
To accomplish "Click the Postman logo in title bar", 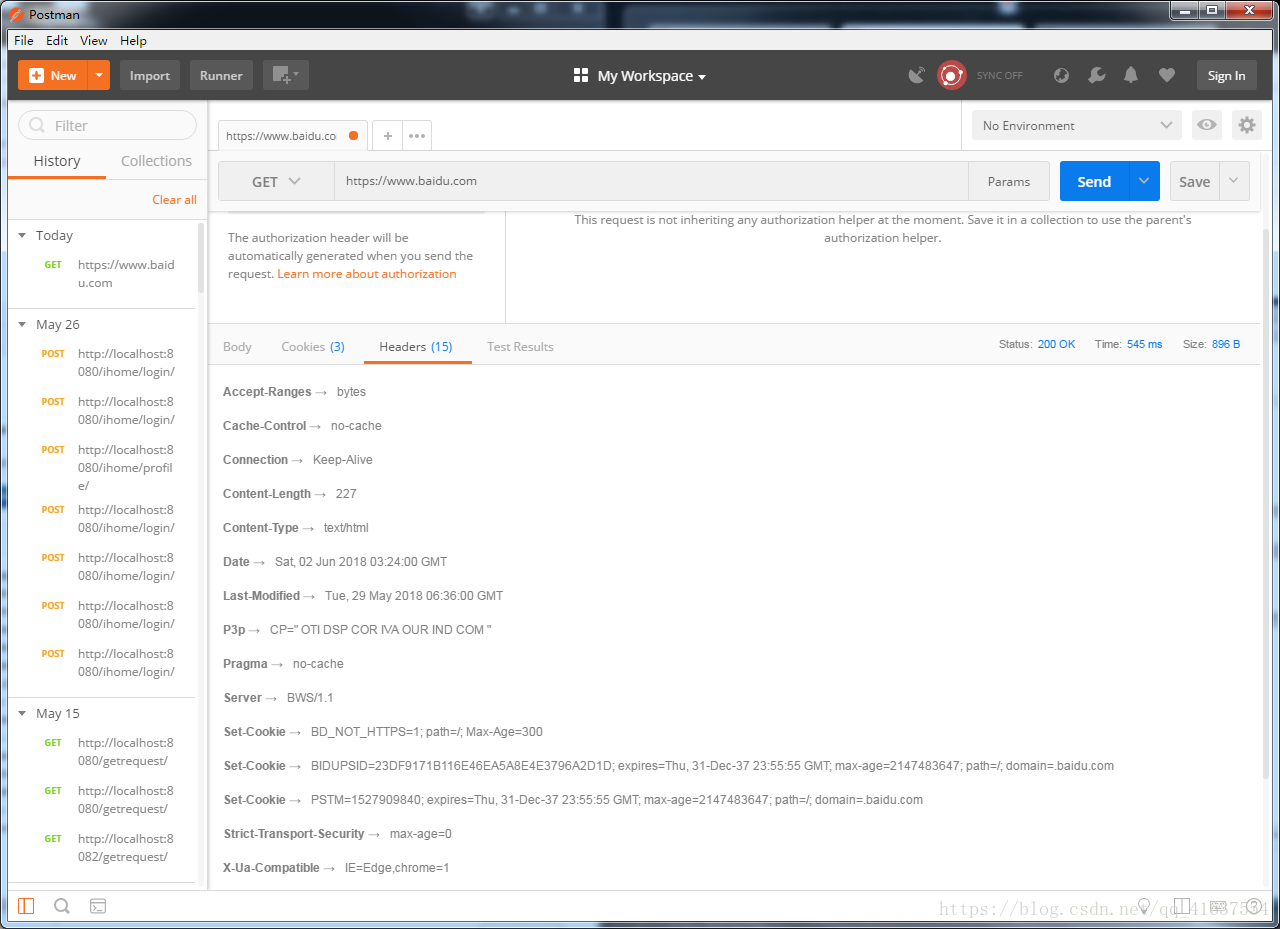I will click(16, 14).
